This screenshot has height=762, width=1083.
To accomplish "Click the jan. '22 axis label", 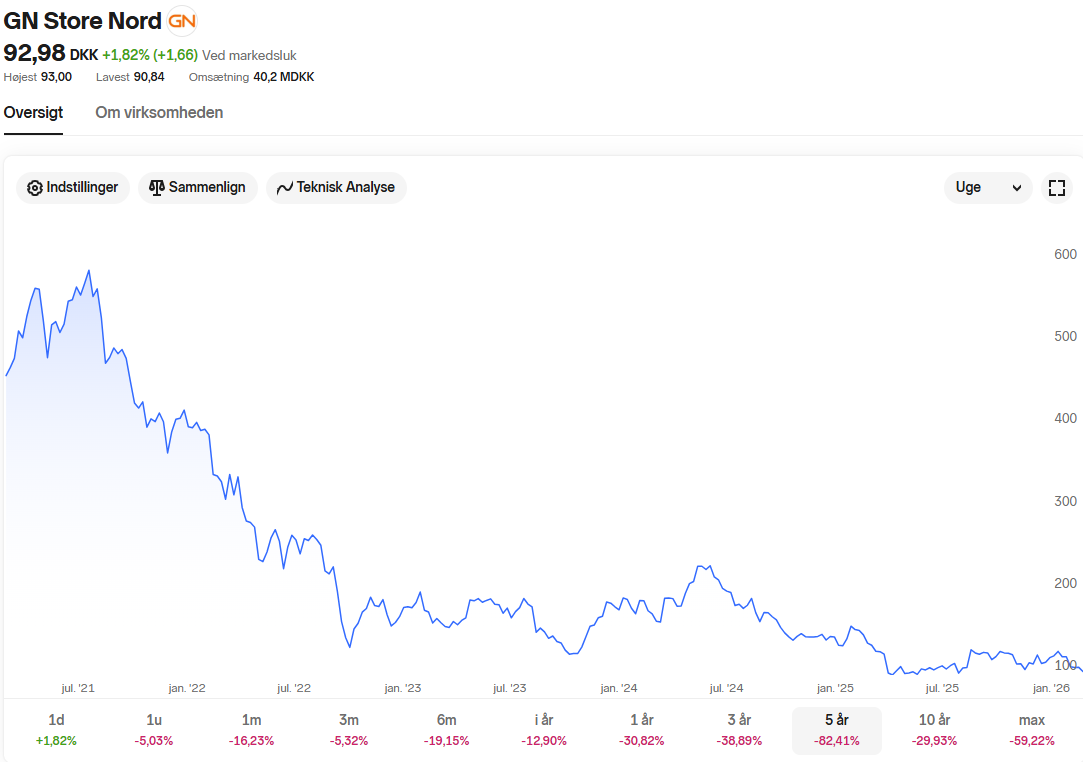I will 186,688.
